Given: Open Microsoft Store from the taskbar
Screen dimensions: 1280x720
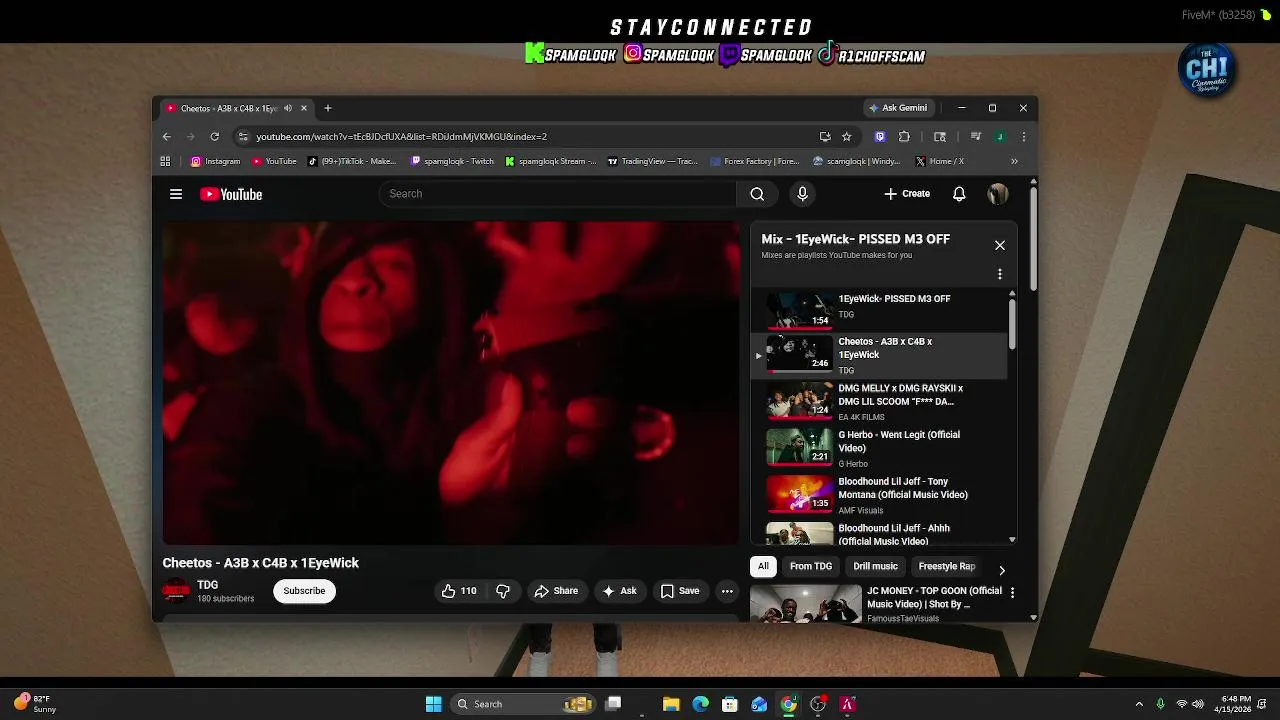Looking at the screenshot, I should tap(729, 704).
